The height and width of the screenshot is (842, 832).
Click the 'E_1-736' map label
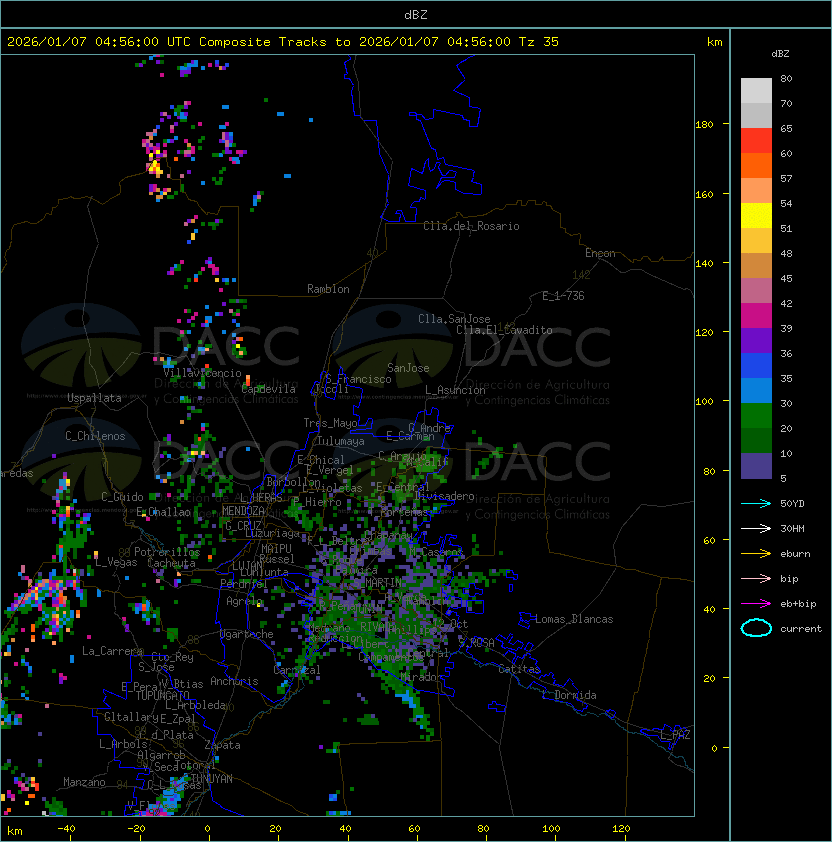click(x=563, y=296)
